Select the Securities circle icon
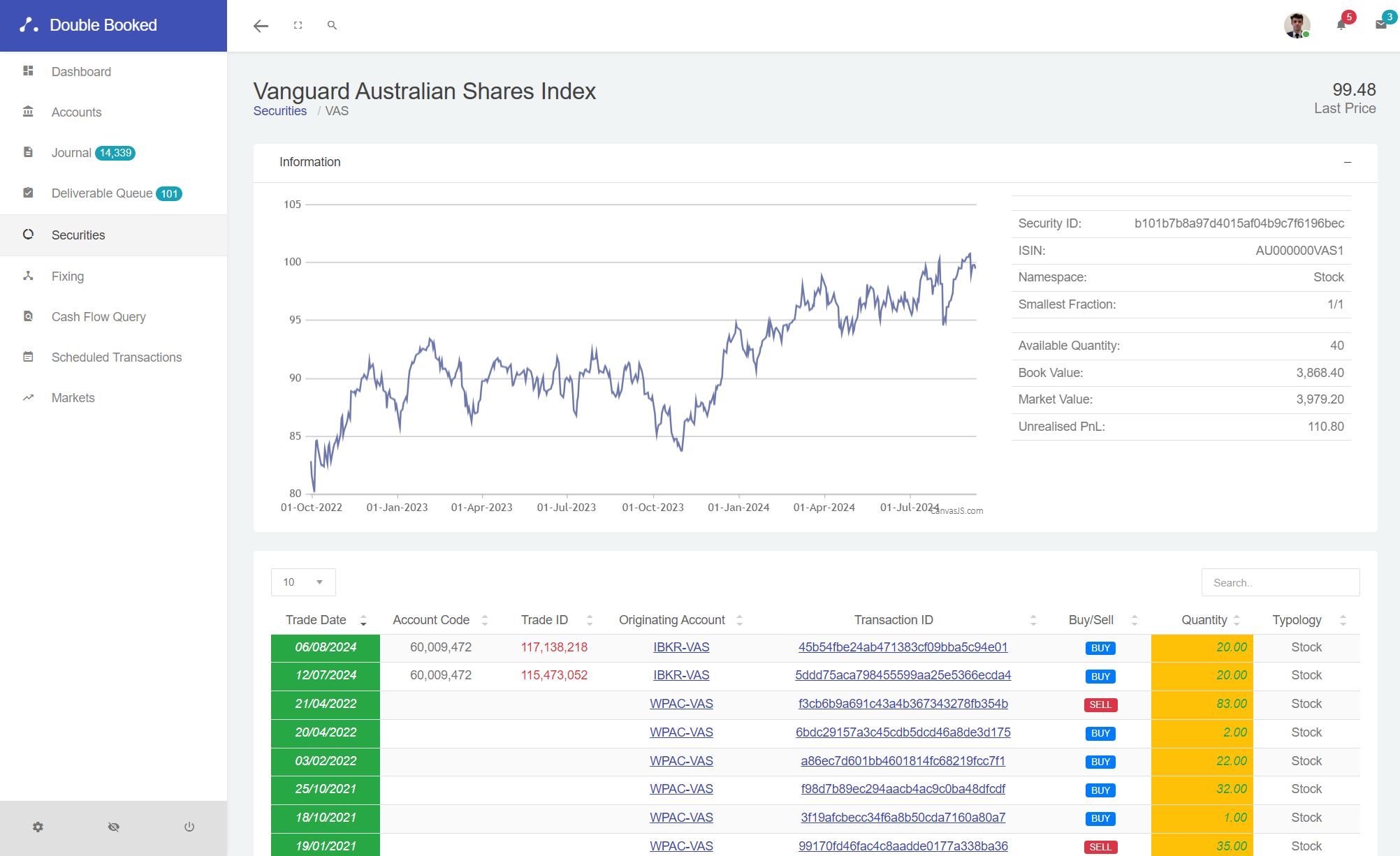1400x856 pixels. 28,235
